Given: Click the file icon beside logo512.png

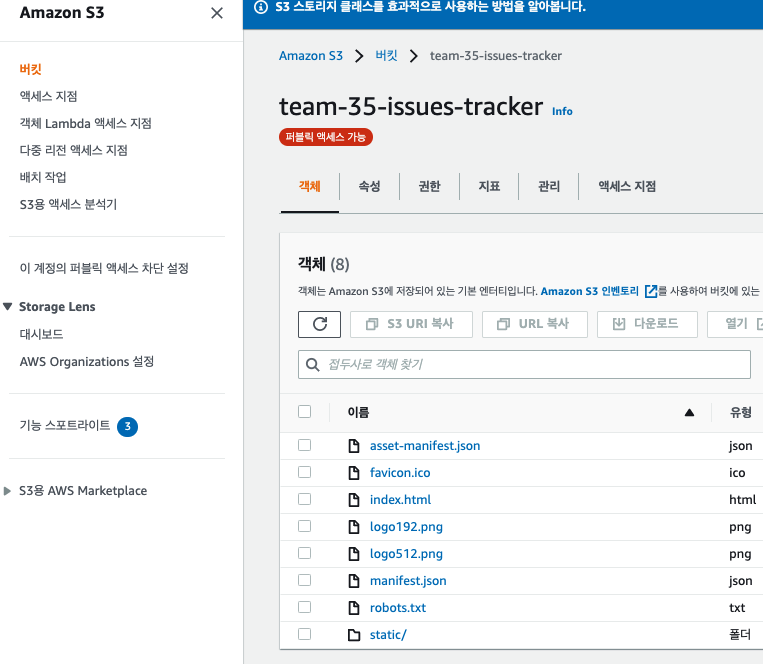Looking at the screenshot, I should [354, 554].
